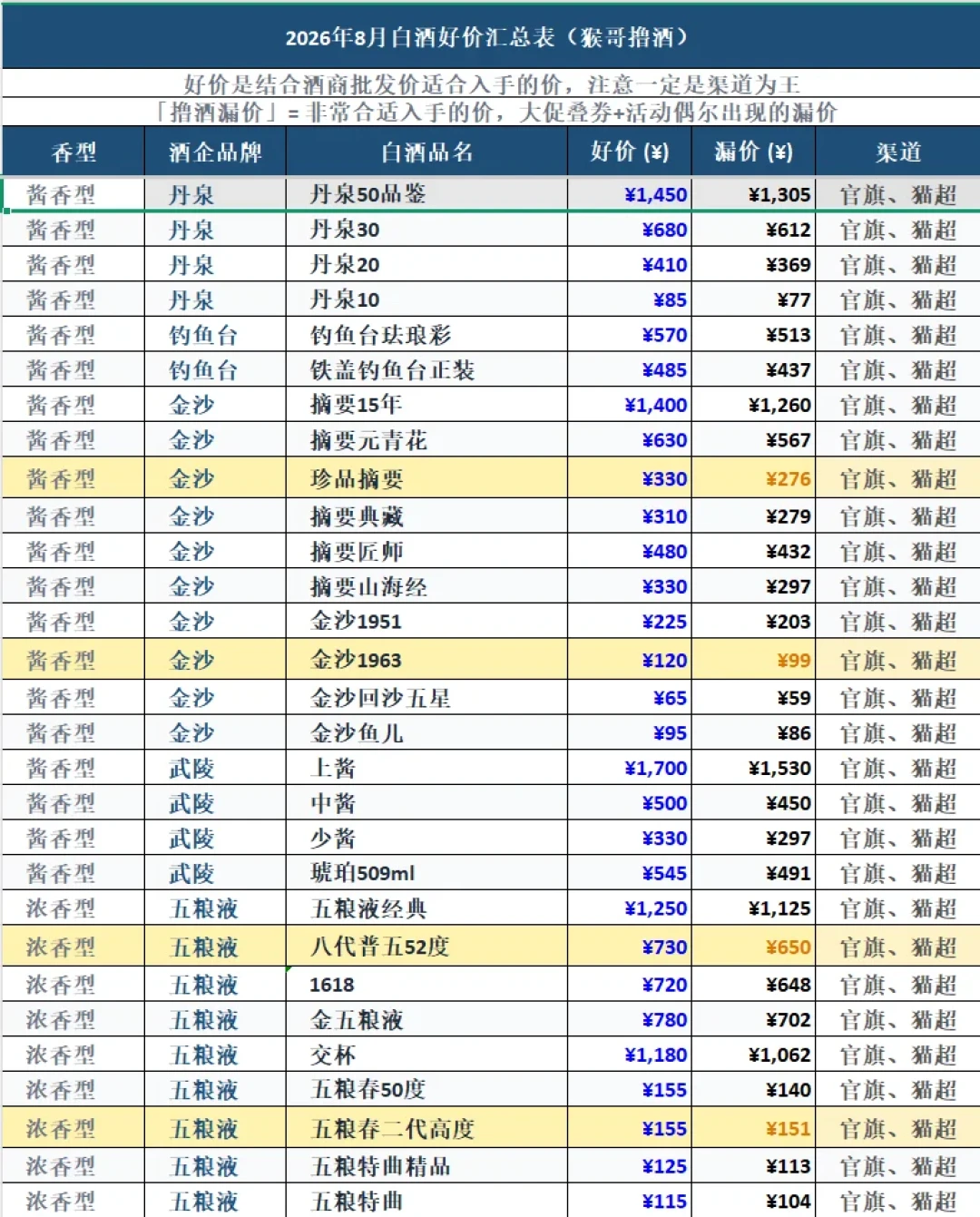This screenshot has height=1217, width=980.
Task: Select the cell 摘要15年
Action: click(426, 405)
